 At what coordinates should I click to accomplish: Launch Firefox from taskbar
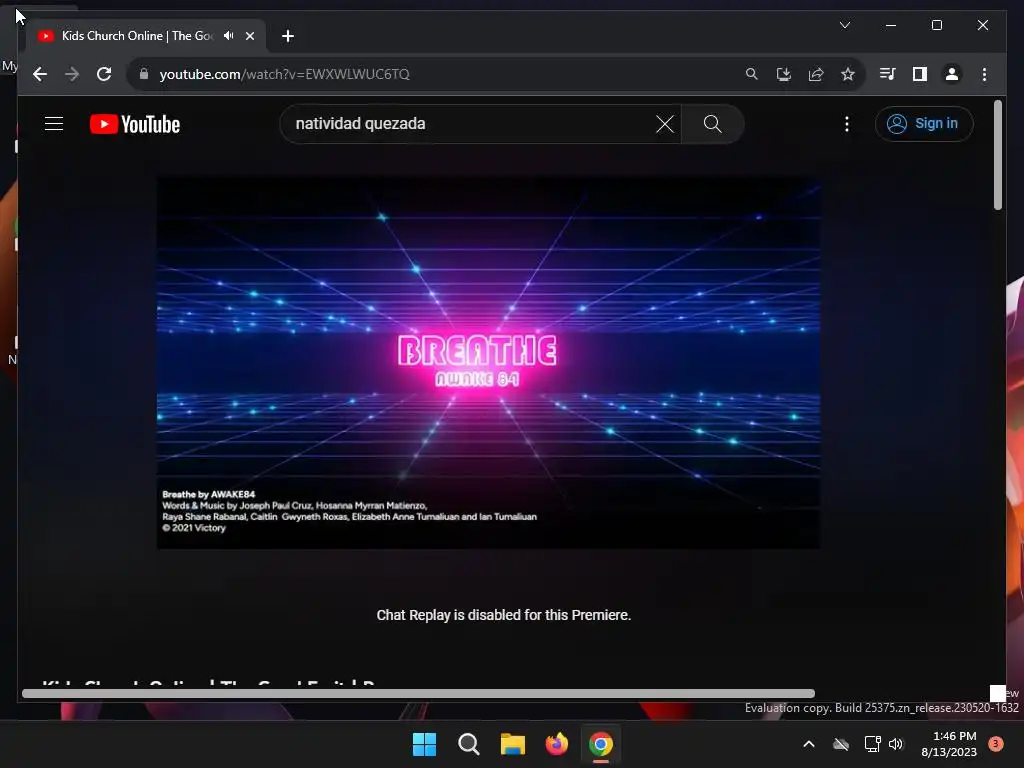(x=556, y=744)
